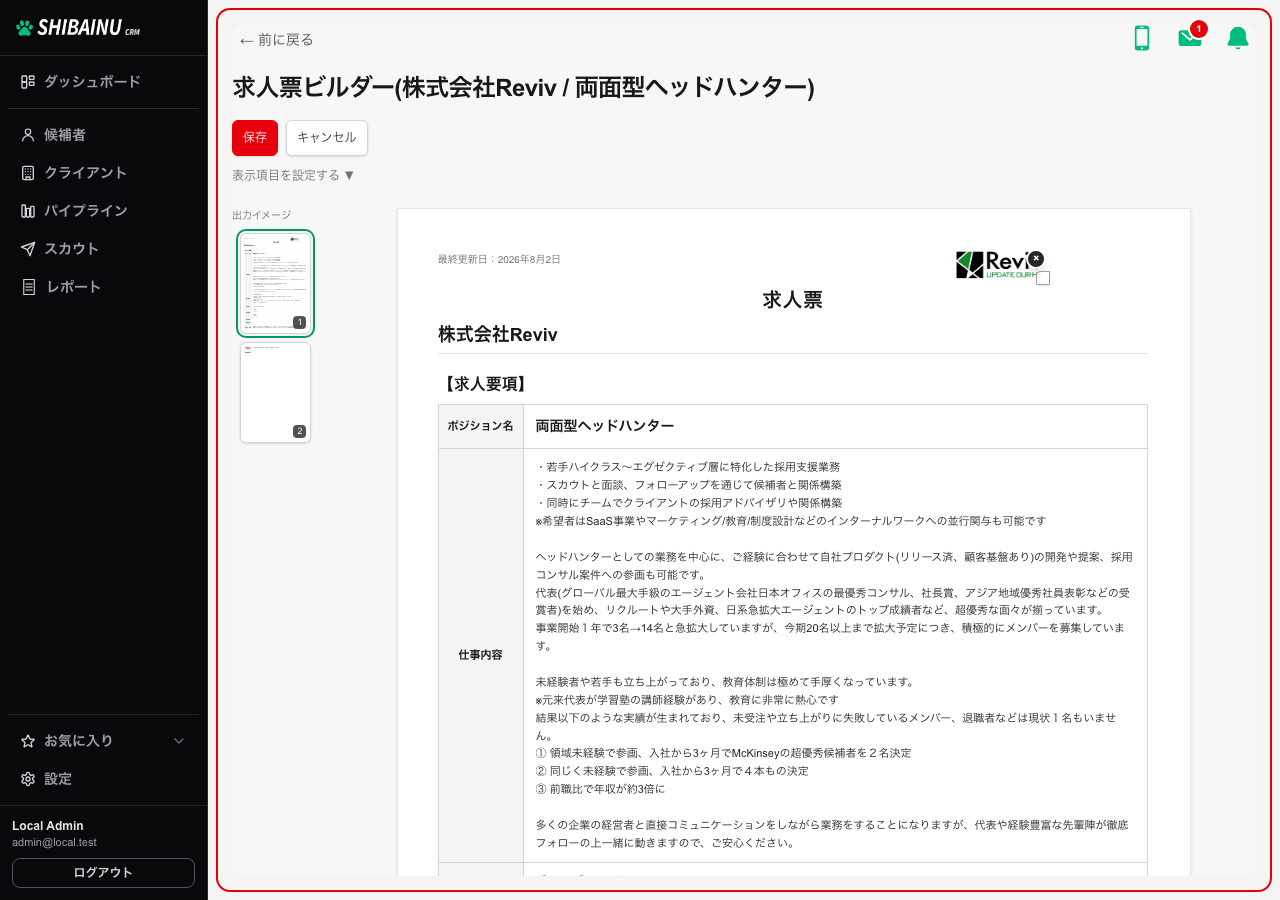Click the 両面型ヘッドハンター position name cell

pyautogui.click(x=835, y=426)
